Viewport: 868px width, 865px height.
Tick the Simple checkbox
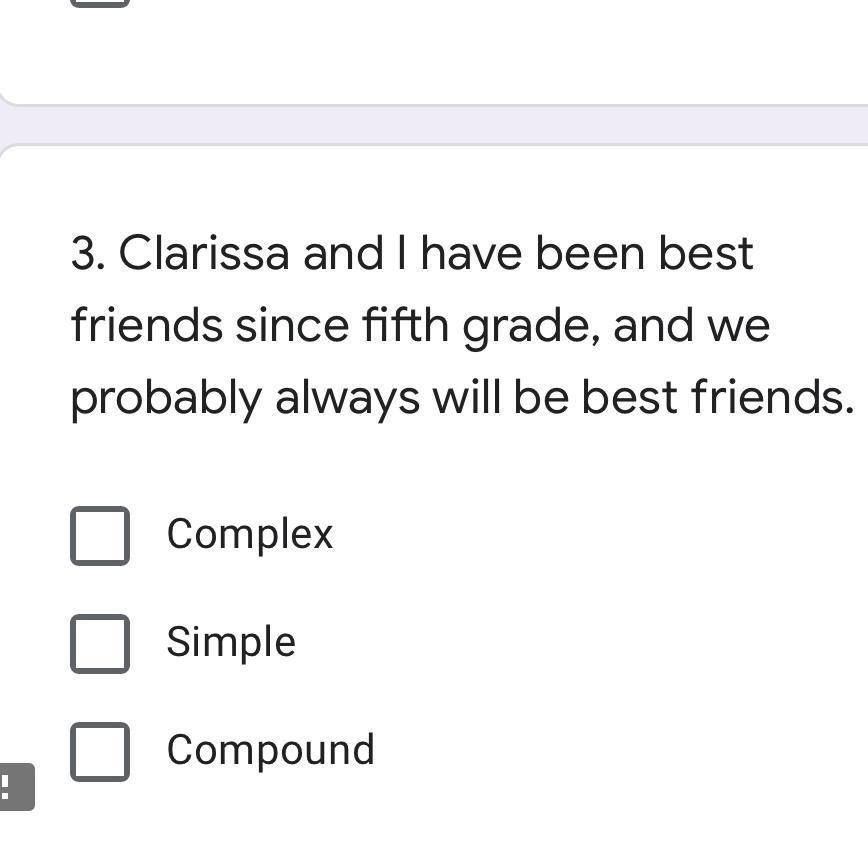[100, 644]
